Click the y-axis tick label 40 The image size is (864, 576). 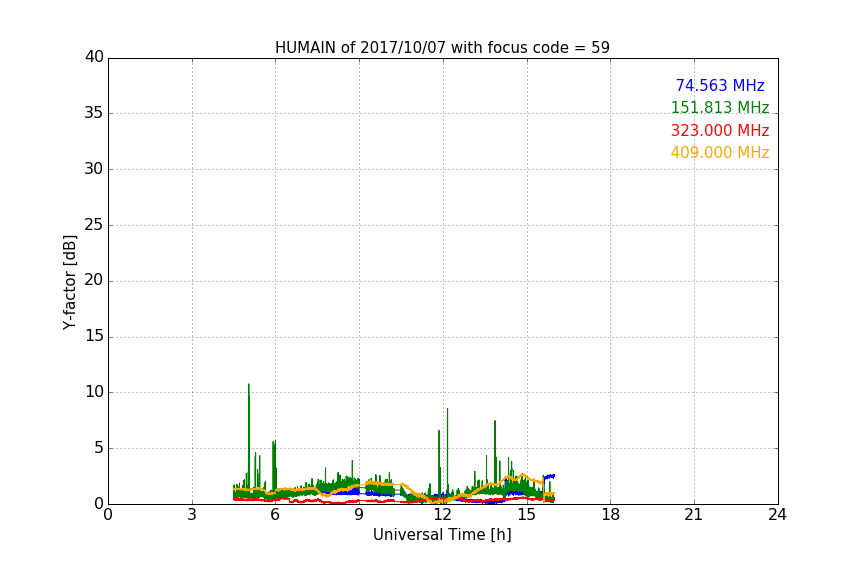click(x=94, y=57)
